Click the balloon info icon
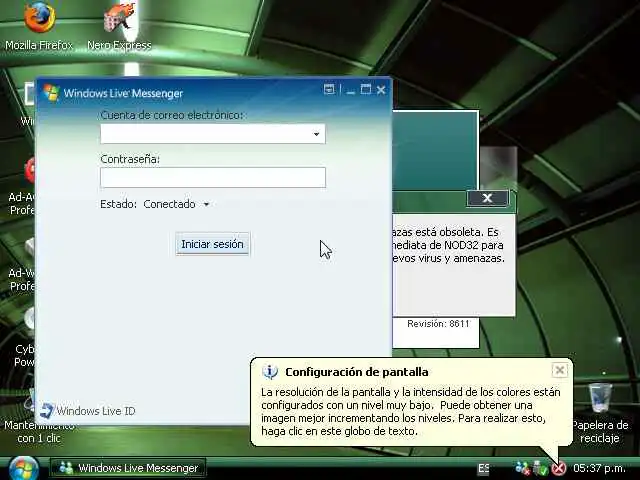 pyautogui.click(x=270, y=372)
